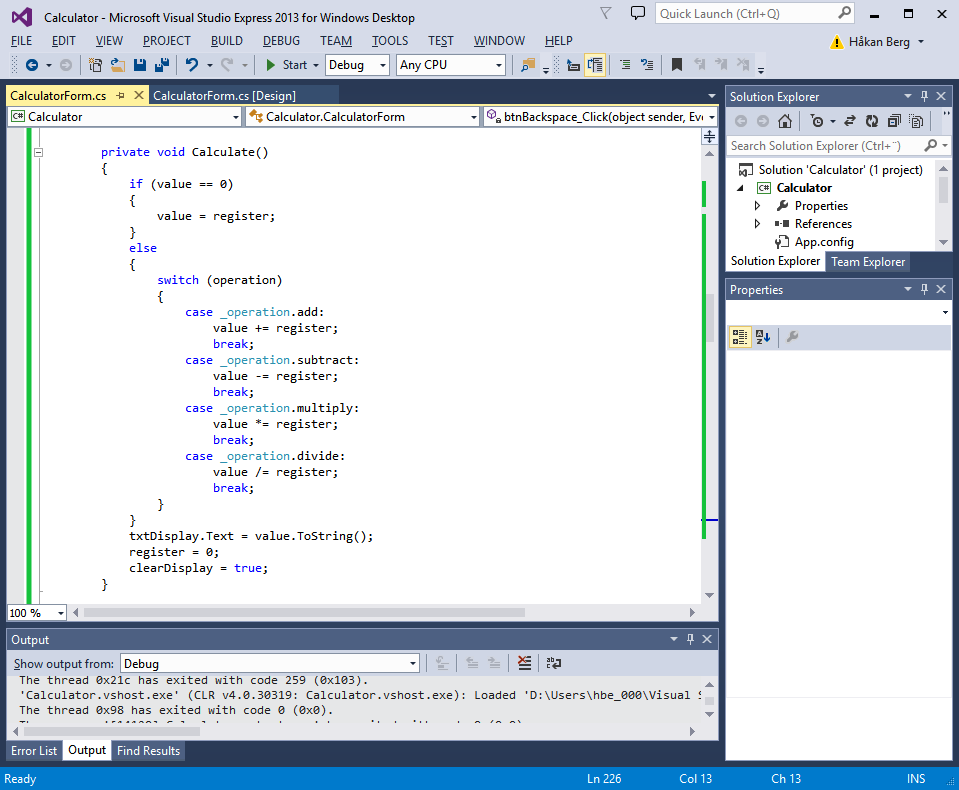Click the Show All Files icon in Solution Explorer
This screenshot has width=959, height=790.
916,121
